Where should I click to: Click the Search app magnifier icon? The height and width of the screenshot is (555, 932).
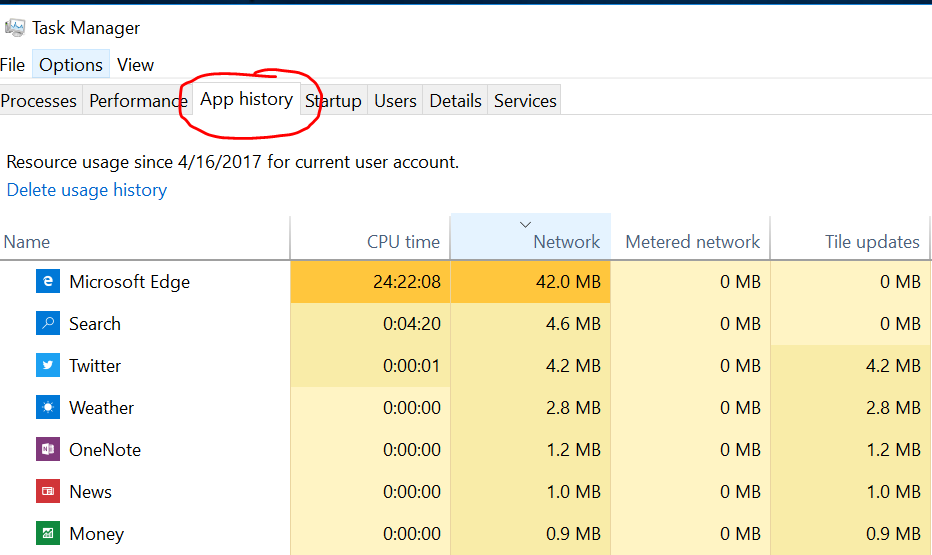click(x=48, y=323)
